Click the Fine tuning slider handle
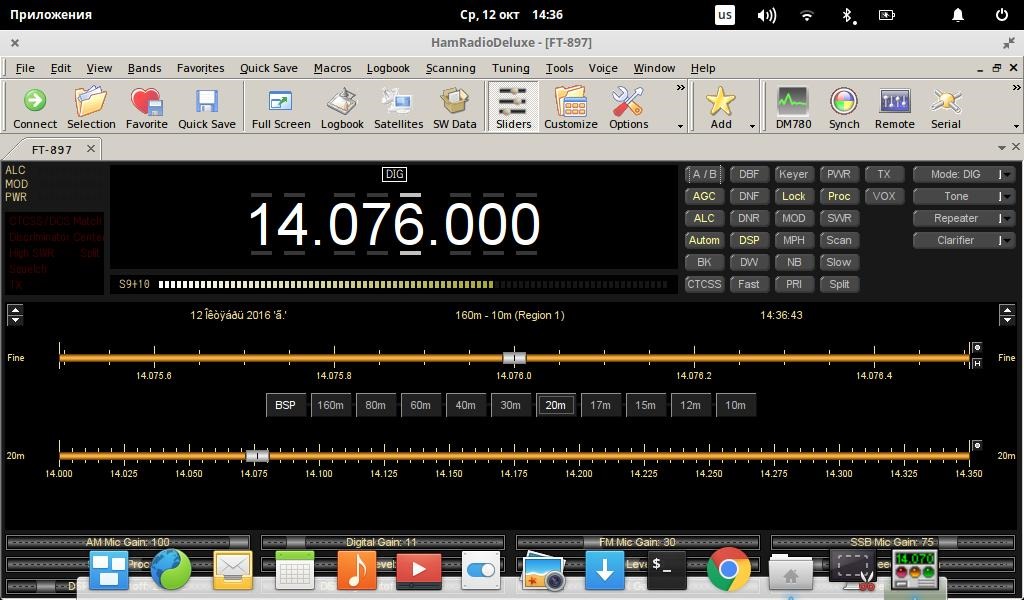The width and height of the screenshot is (1024, 600). point(514,358)
